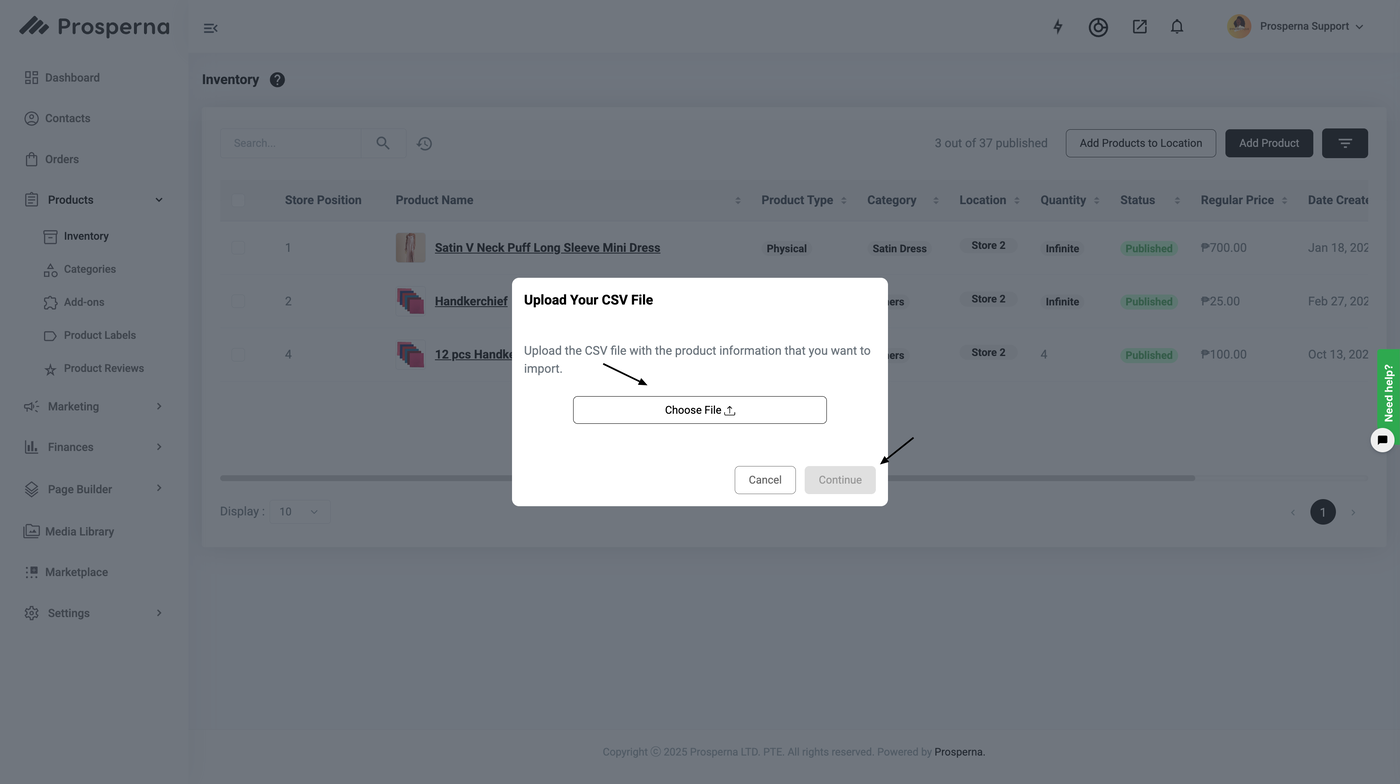Screen dimensions: 1400x784
Task: Click the Prosperna logo
Action: [x=94, y=27]
